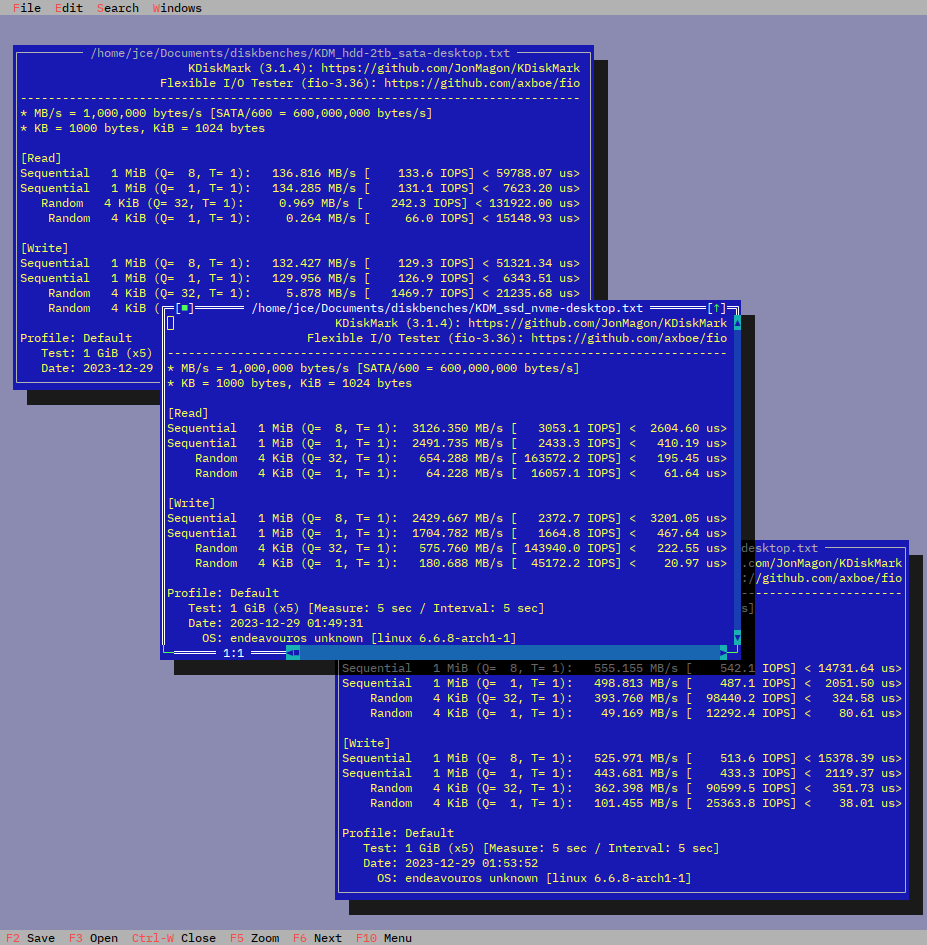This screenshot has width=927, height=945.
Task: Click the Date 2023-12-29 01:49:31 line in the nvme window
Action: pos(275,623)
